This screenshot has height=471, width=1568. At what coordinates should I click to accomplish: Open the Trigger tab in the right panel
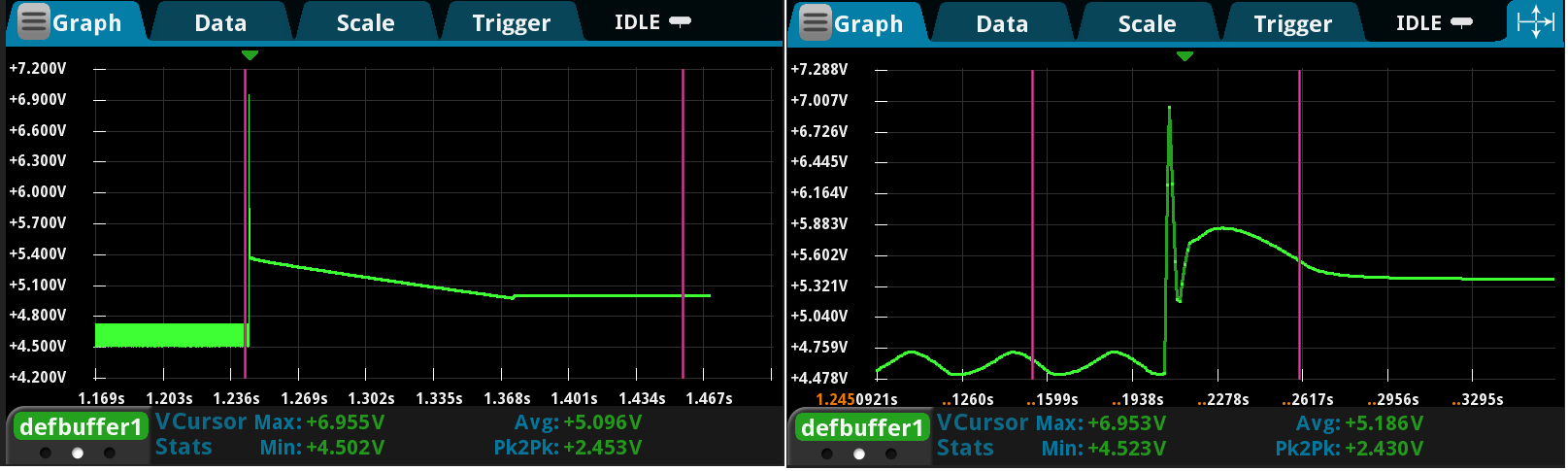point(1292,23)
